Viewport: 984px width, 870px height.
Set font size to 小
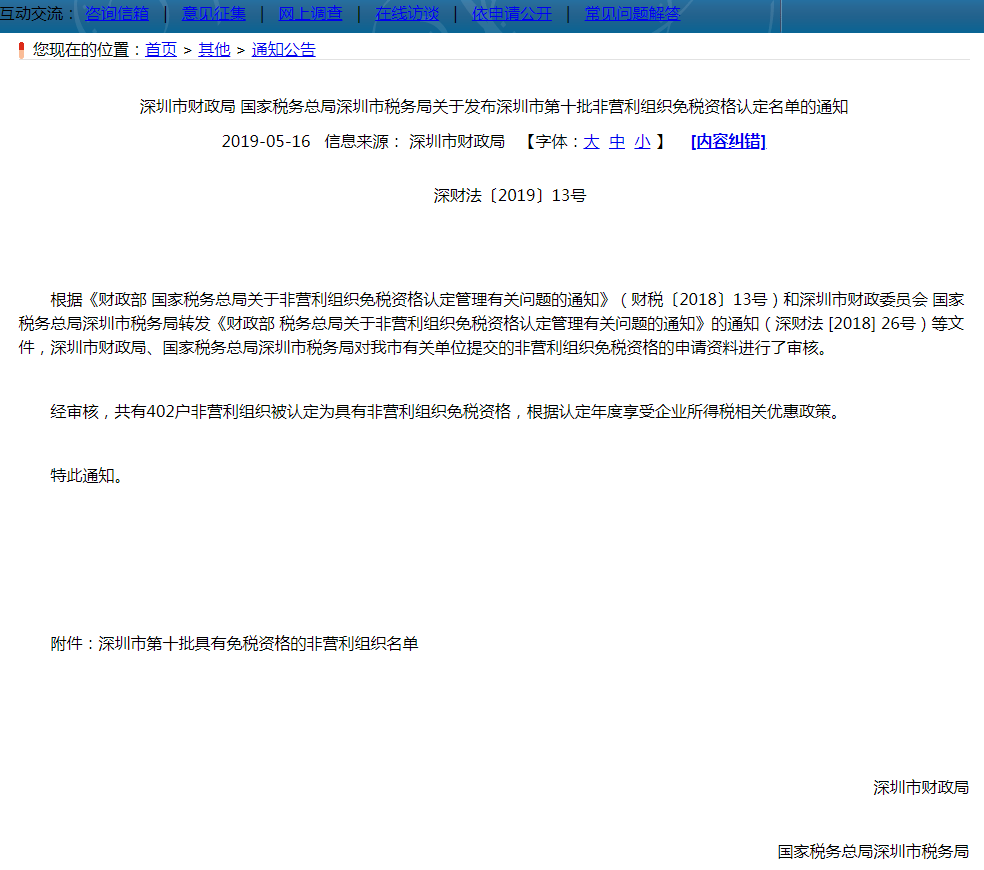[x=642, y=142]
